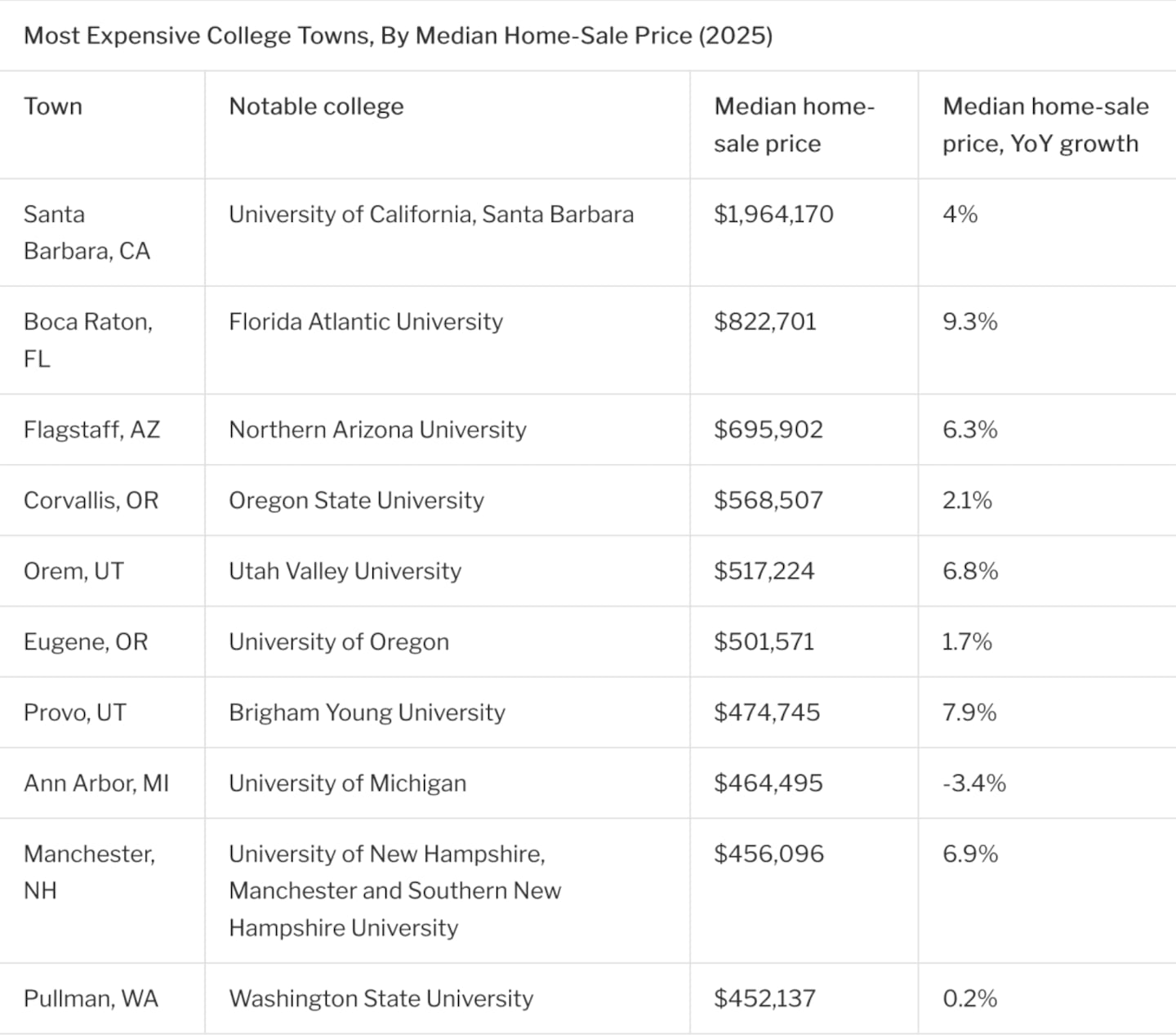
Task: Select the $1,964,170 price cell
Action: [773, 214]
